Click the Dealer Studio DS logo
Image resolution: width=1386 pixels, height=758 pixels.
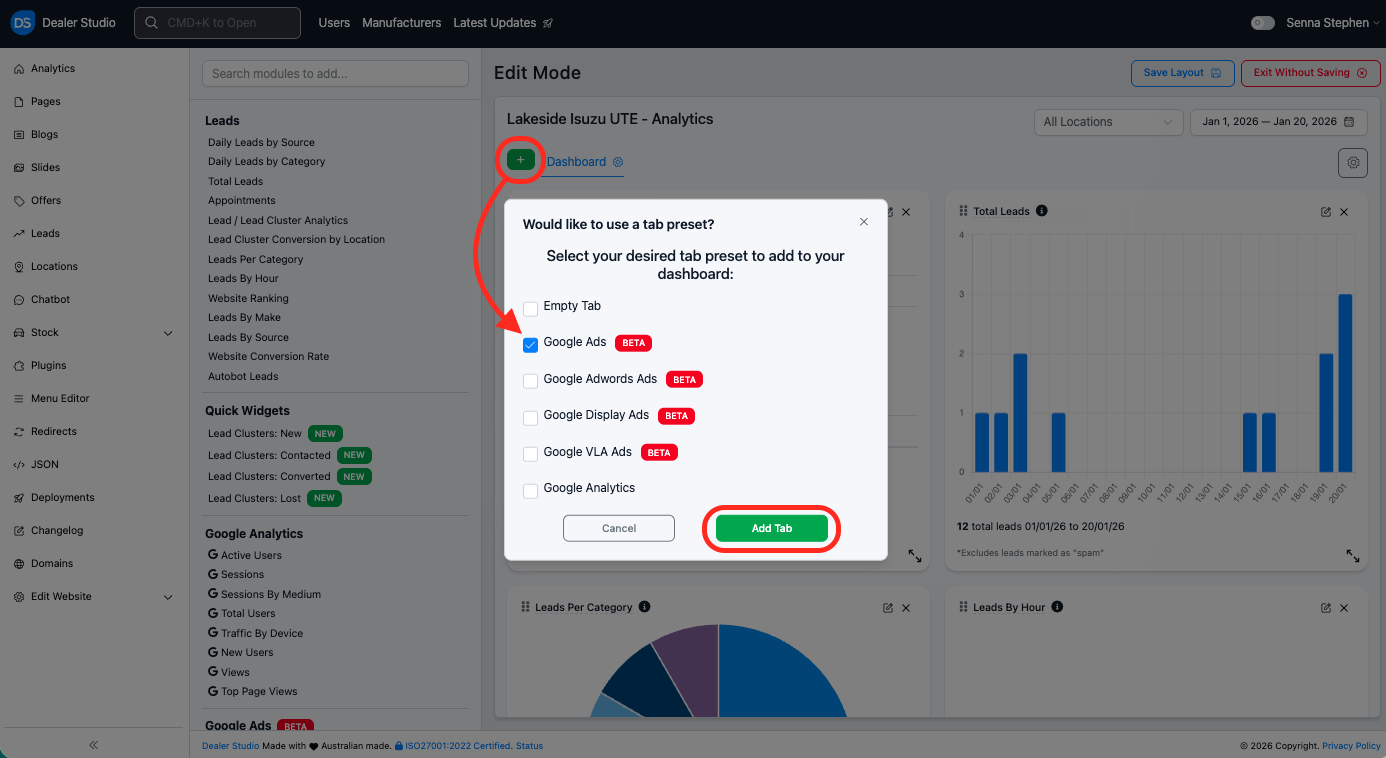23,22
